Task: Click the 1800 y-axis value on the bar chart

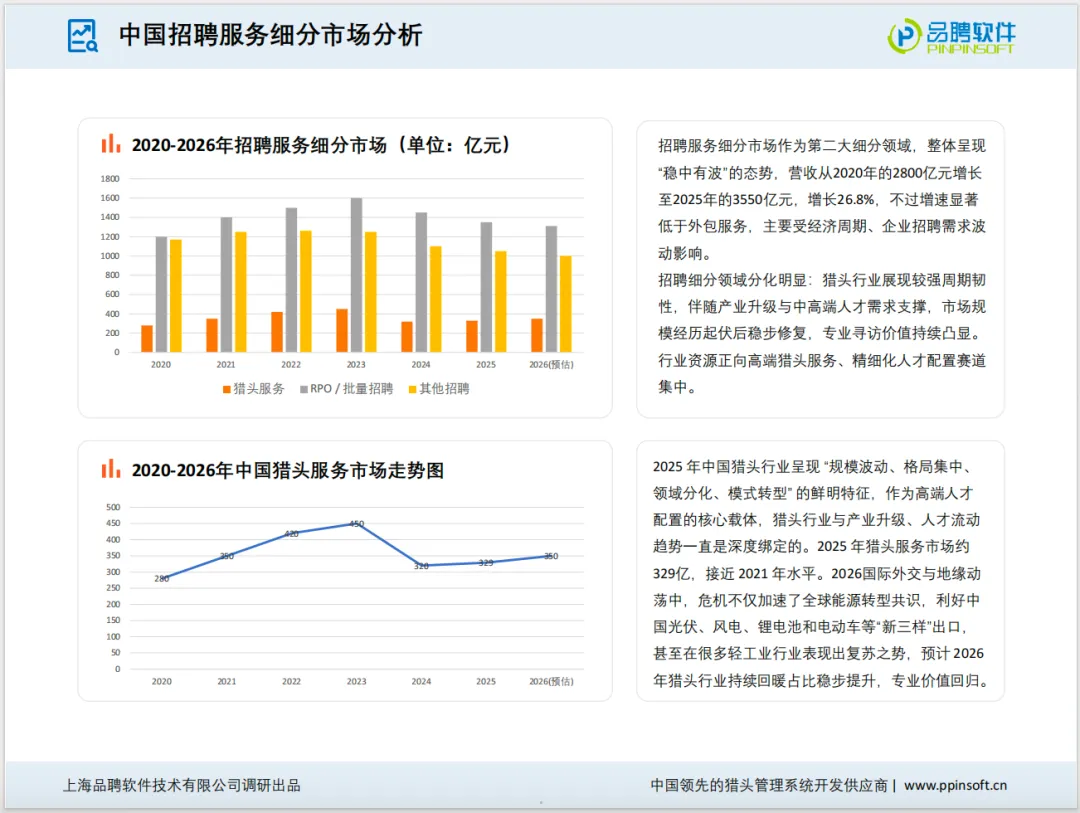Action: 110,178
